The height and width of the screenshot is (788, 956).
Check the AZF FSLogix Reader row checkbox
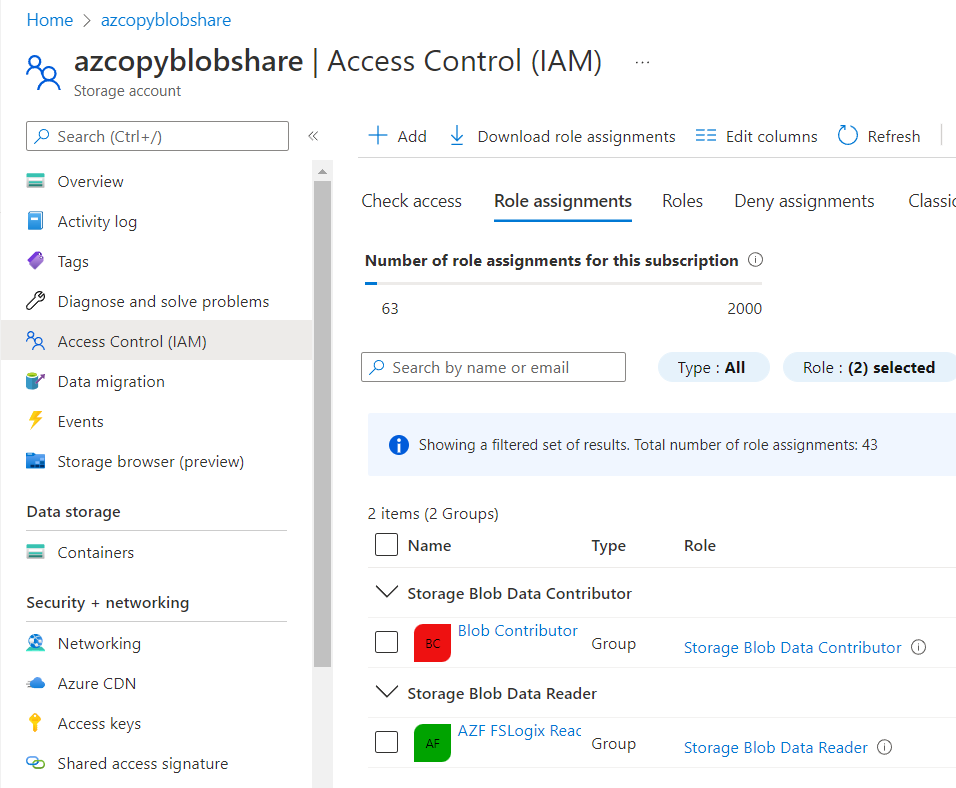[x=387, y=743]
